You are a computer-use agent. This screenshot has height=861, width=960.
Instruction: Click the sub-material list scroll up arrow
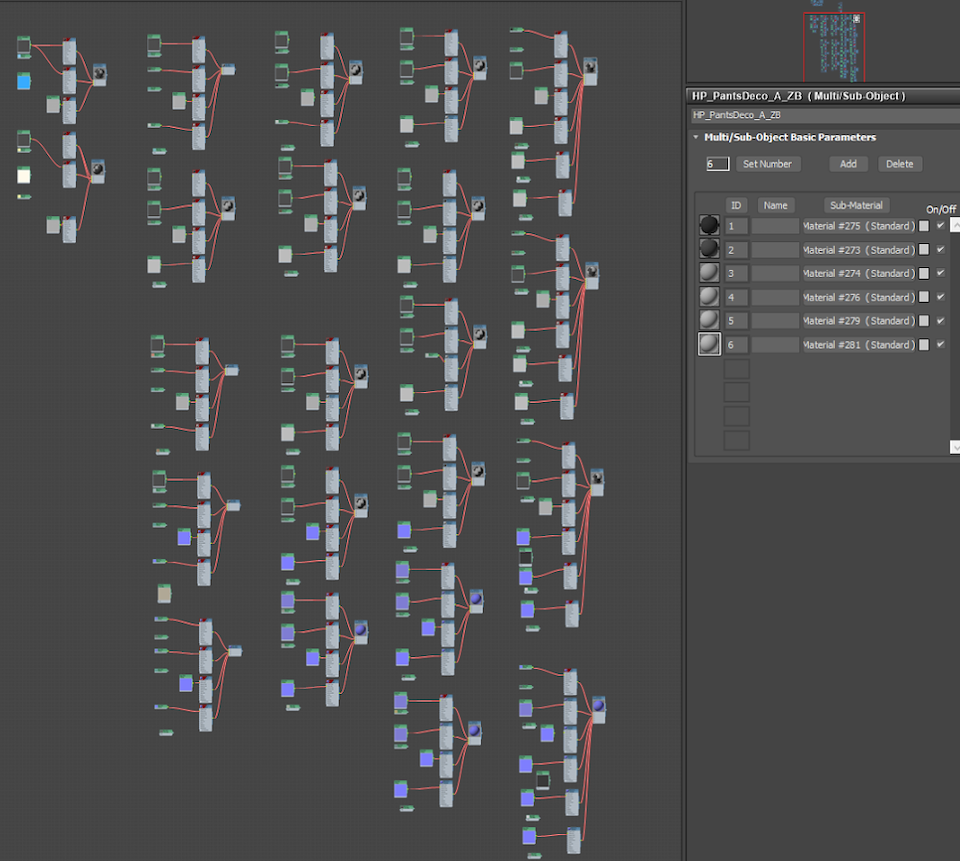pyautogui.click(x=954, y=226)
